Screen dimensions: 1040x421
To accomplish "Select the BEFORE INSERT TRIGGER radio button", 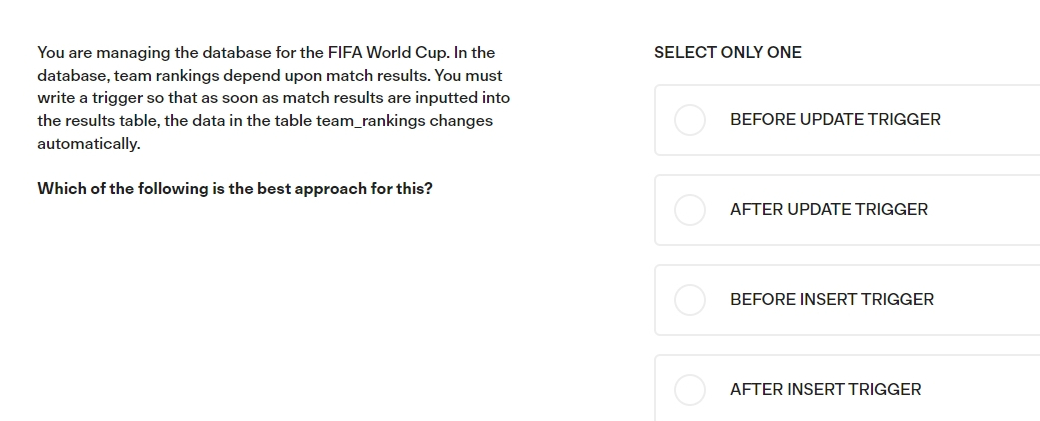I will coord(690,300).
